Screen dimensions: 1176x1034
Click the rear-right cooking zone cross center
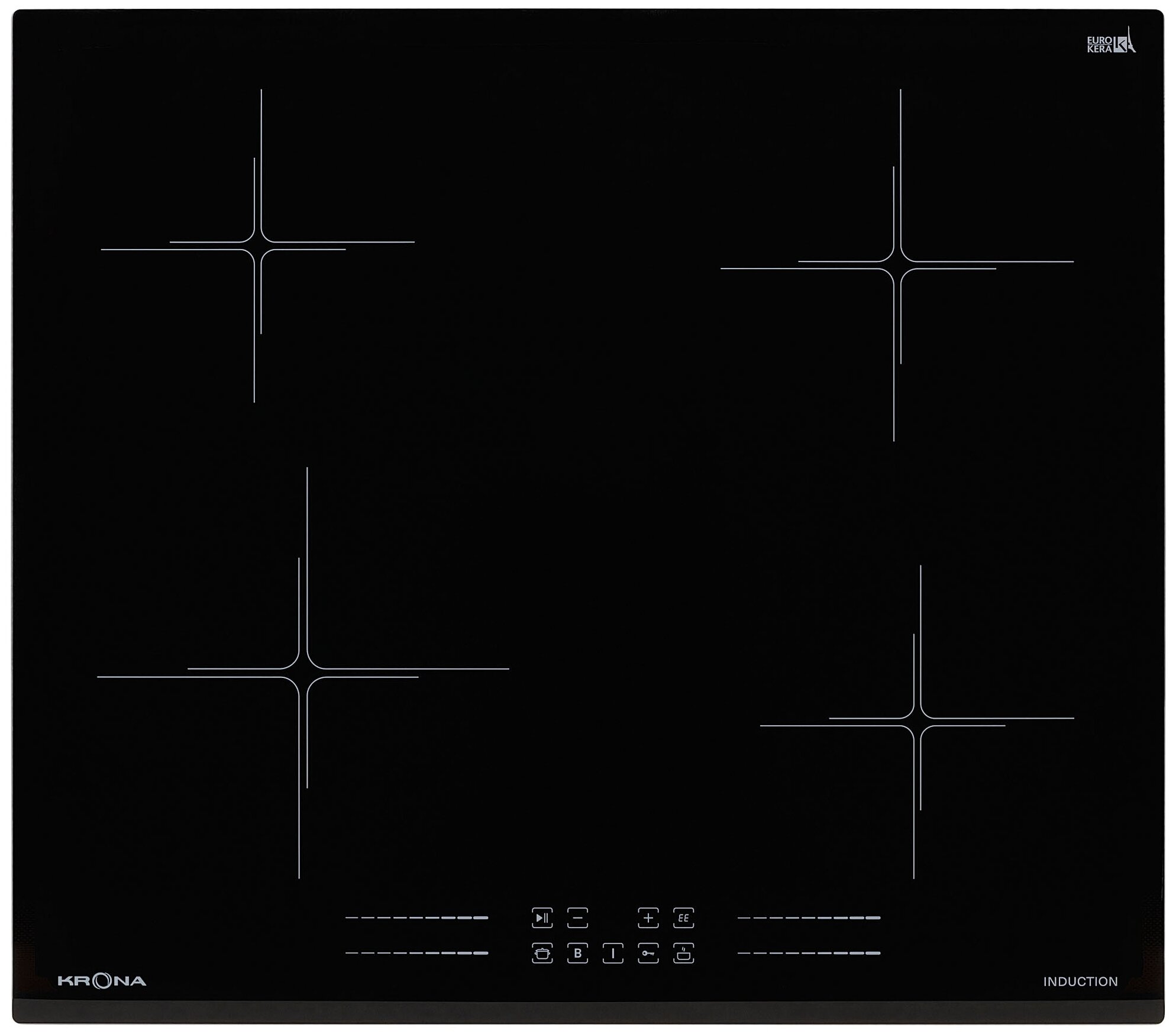pos(897,265)
